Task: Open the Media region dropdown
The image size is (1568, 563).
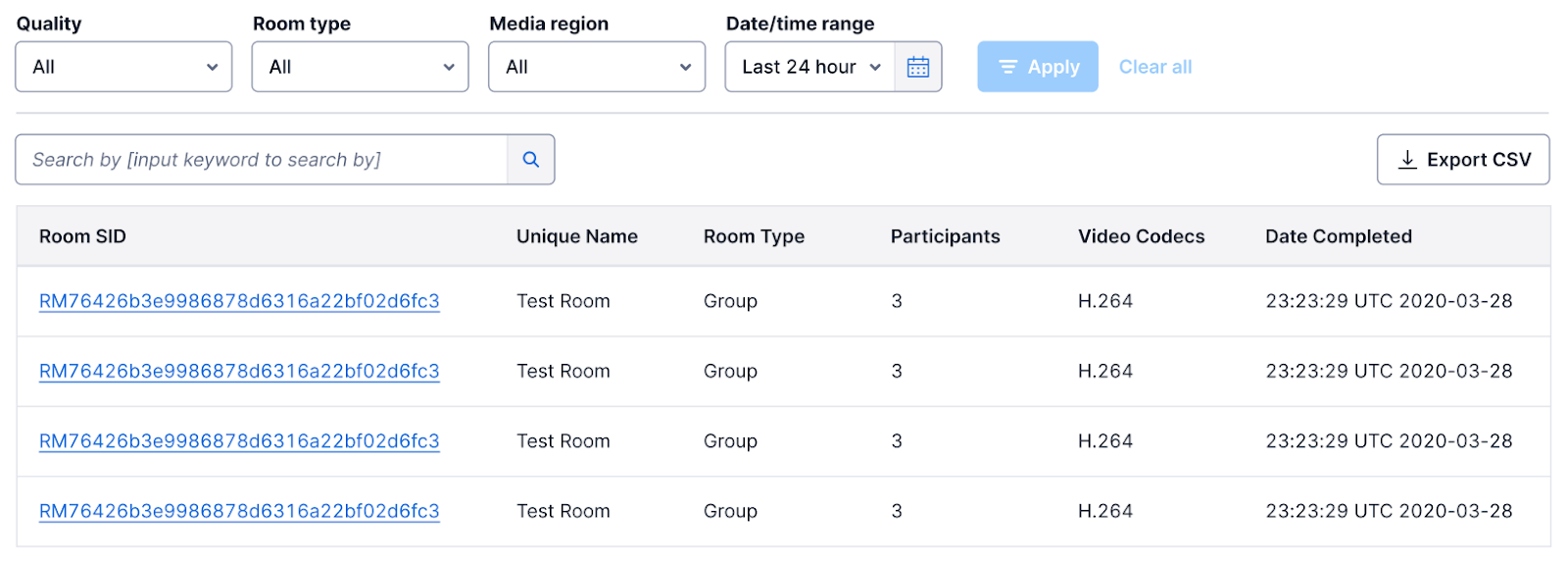Action: click(x=597, y=67)
